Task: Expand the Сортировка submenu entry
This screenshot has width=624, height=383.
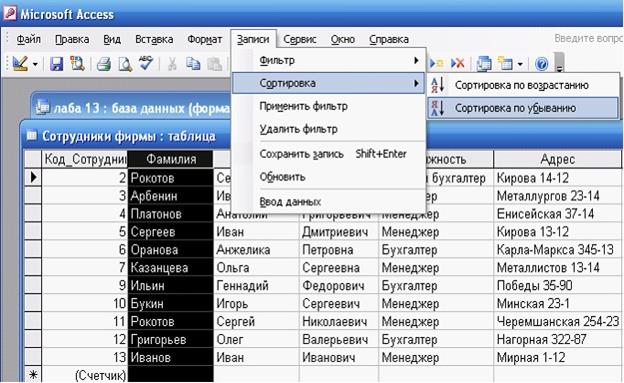Action: pyautogui.click(x=329, y=83)
